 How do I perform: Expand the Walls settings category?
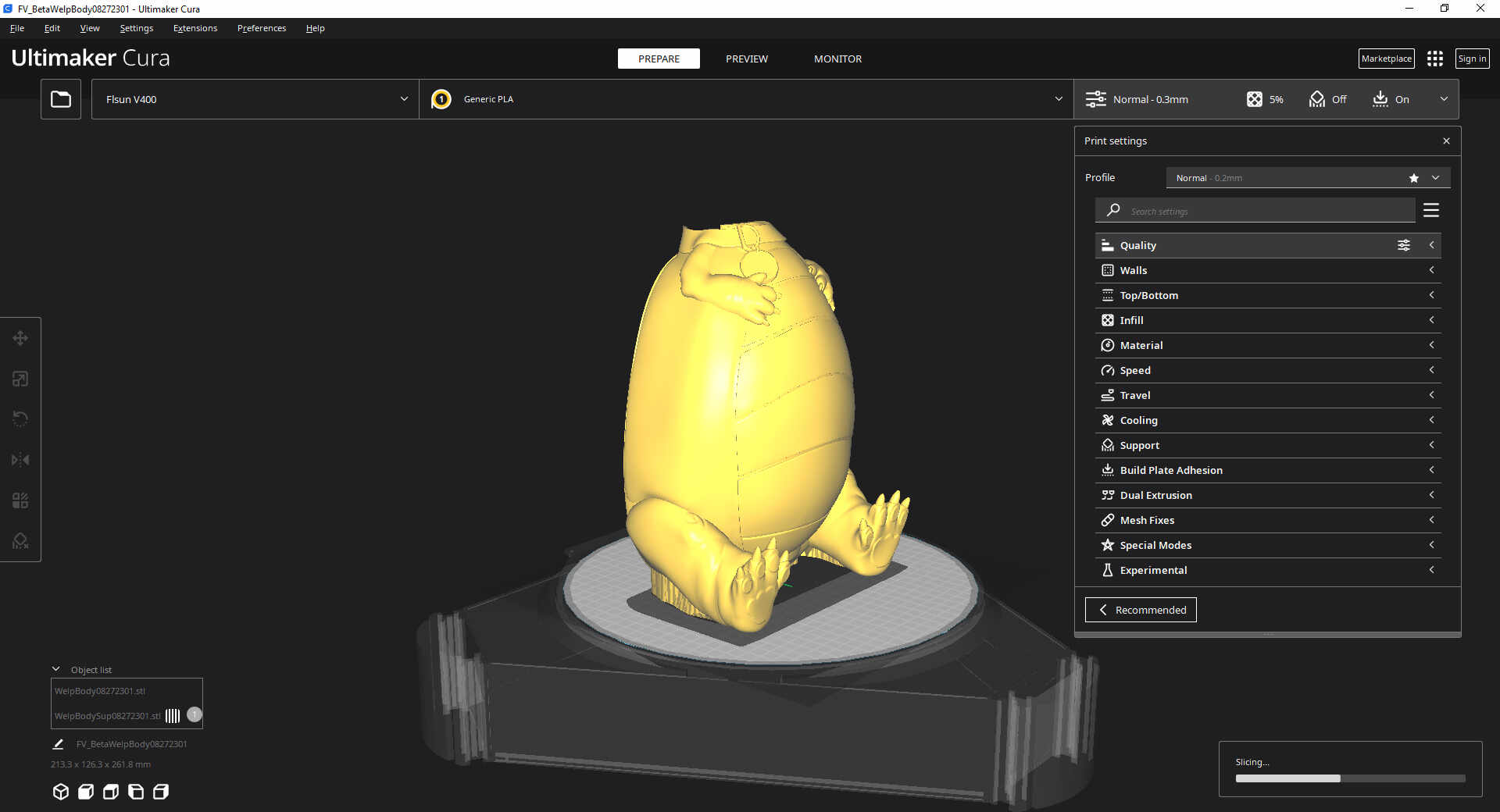coord(1267,270)
